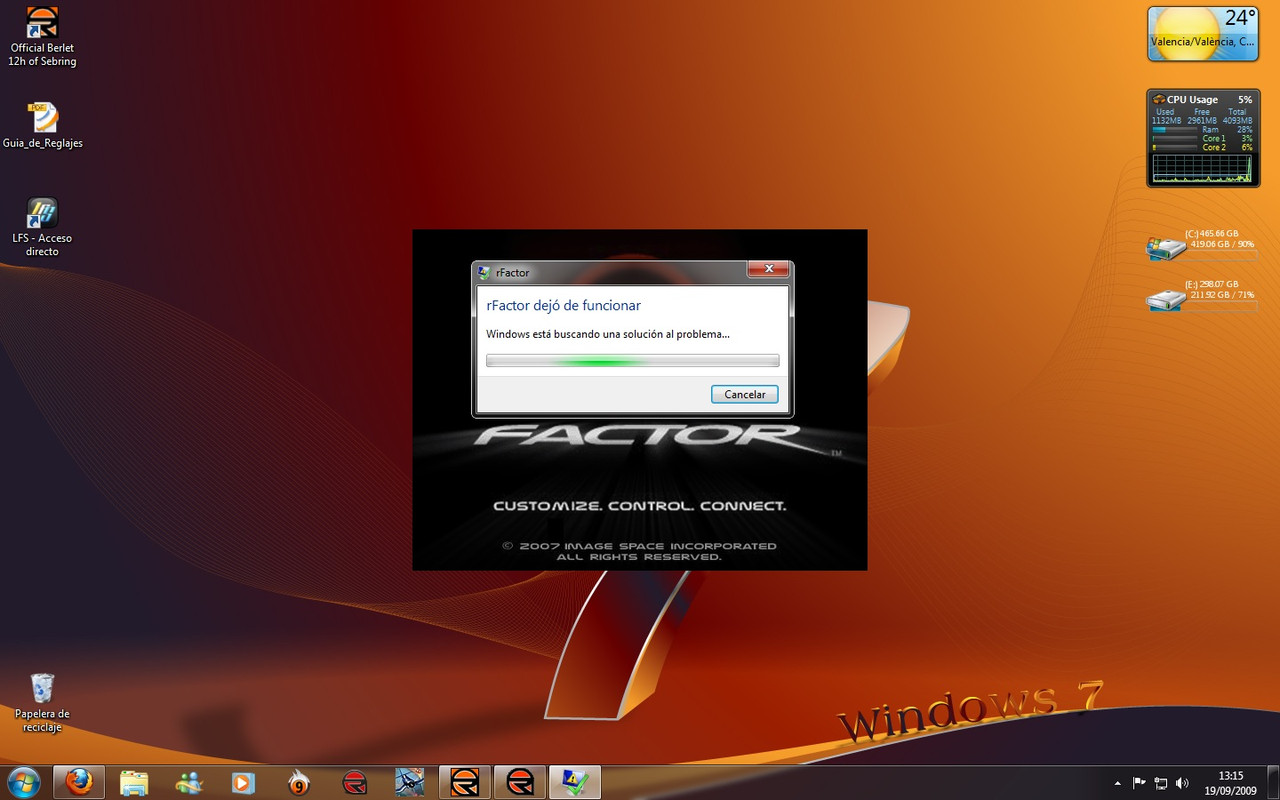This screenshot has width=1280, height=800.
Task: Open the Action Center checkmark icon in taskbar
Action: pyautogui.click(x=575, y=781)
